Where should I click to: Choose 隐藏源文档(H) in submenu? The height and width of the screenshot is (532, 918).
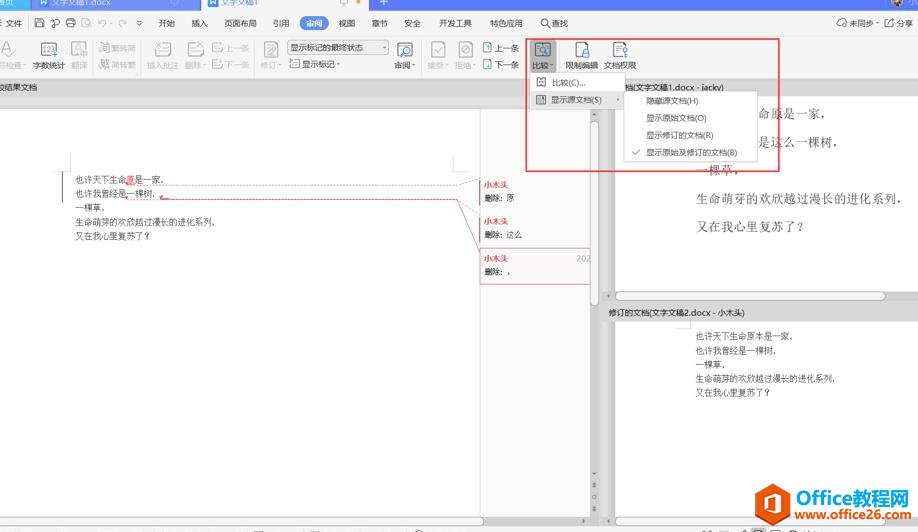691,101
